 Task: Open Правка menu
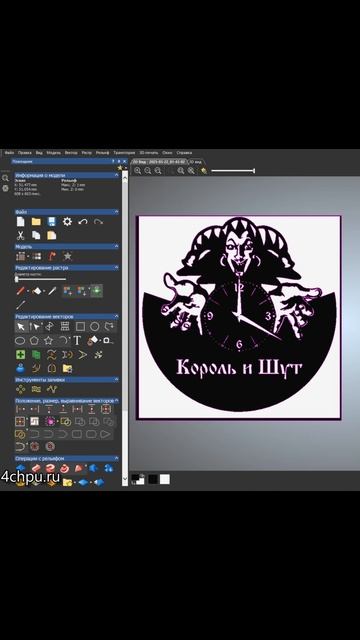pos(25,153)
